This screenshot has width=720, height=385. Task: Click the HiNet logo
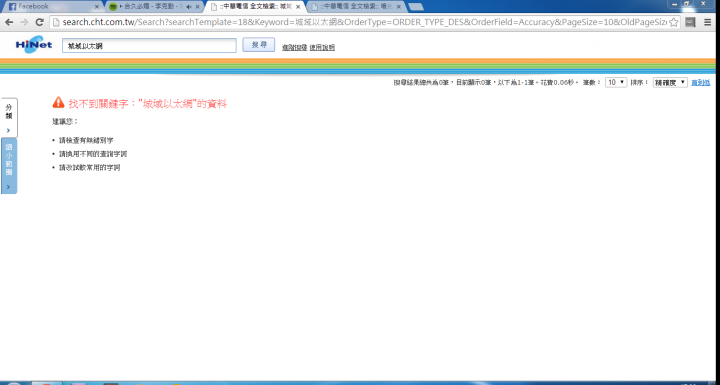pyautogui.click(x=34, y=45)
